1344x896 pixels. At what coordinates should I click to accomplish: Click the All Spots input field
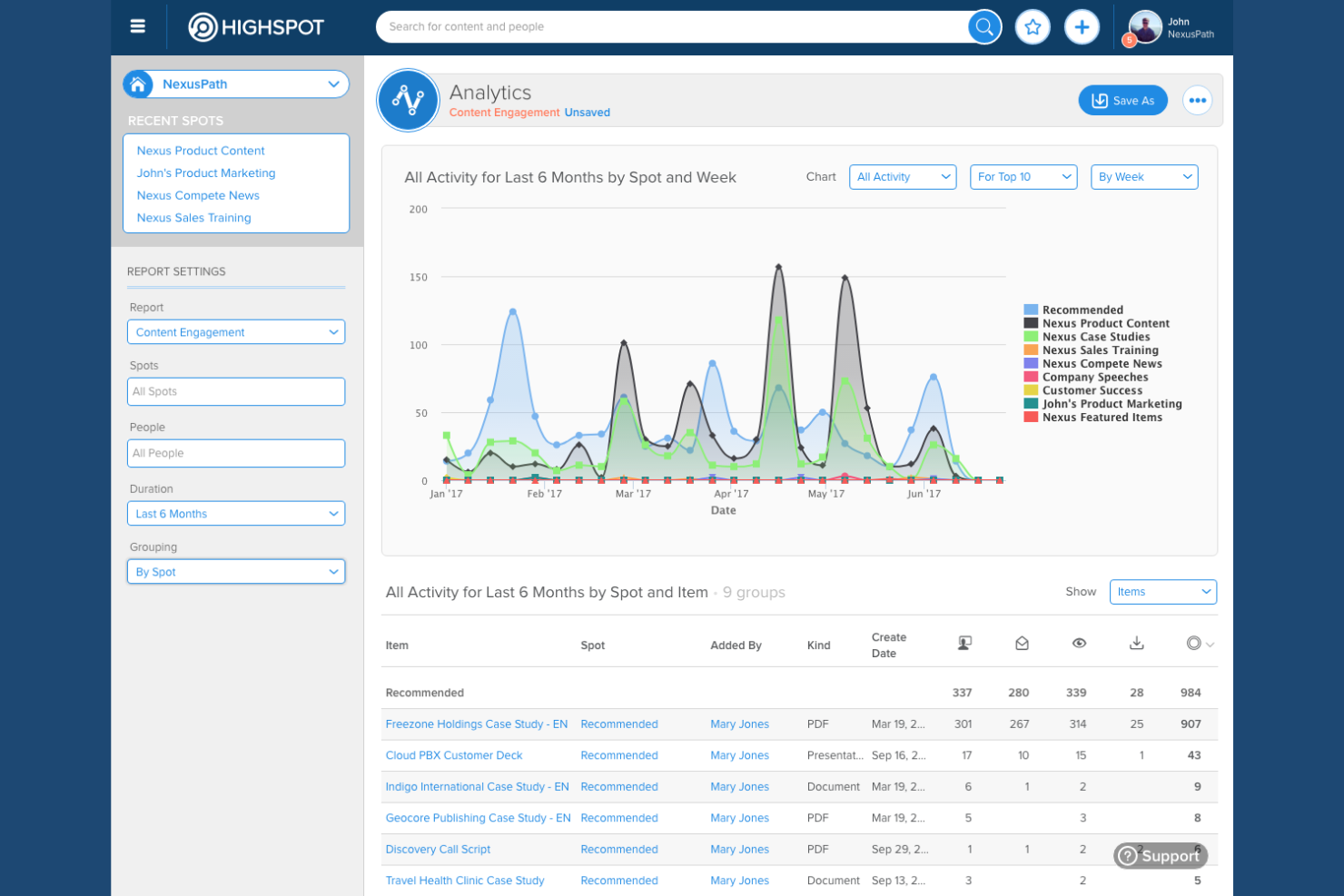(x=236, y=391)
